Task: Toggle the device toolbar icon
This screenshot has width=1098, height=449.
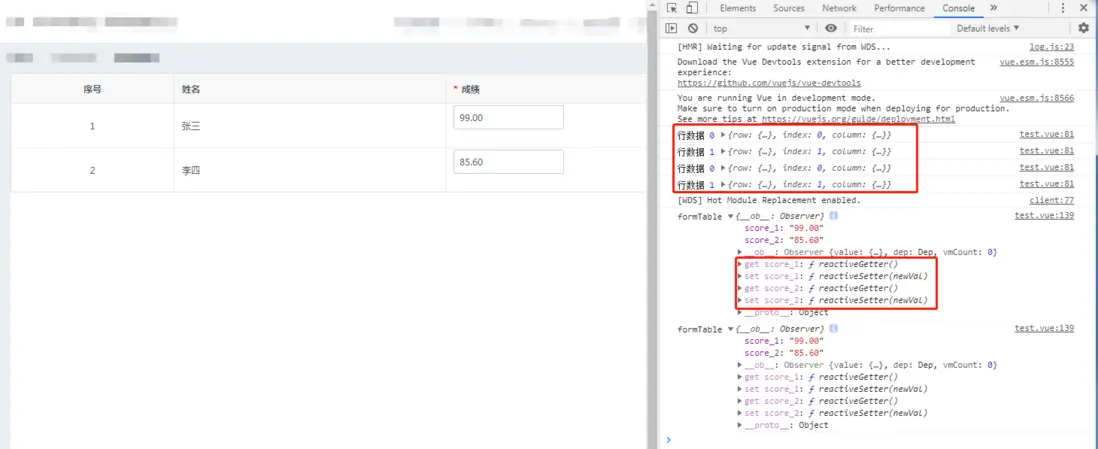Action: [692, 8]
